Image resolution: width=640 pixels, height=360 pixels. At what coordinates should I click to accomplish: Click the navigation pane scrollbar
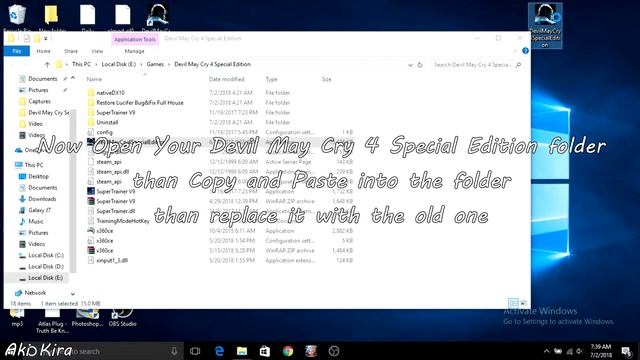pyautogui.click(x=73, y=191)
